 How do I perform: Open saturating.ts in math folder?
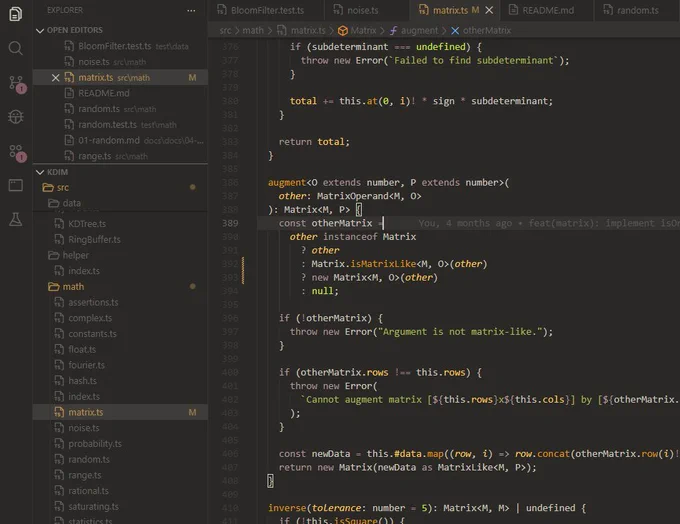click(120, 507)
